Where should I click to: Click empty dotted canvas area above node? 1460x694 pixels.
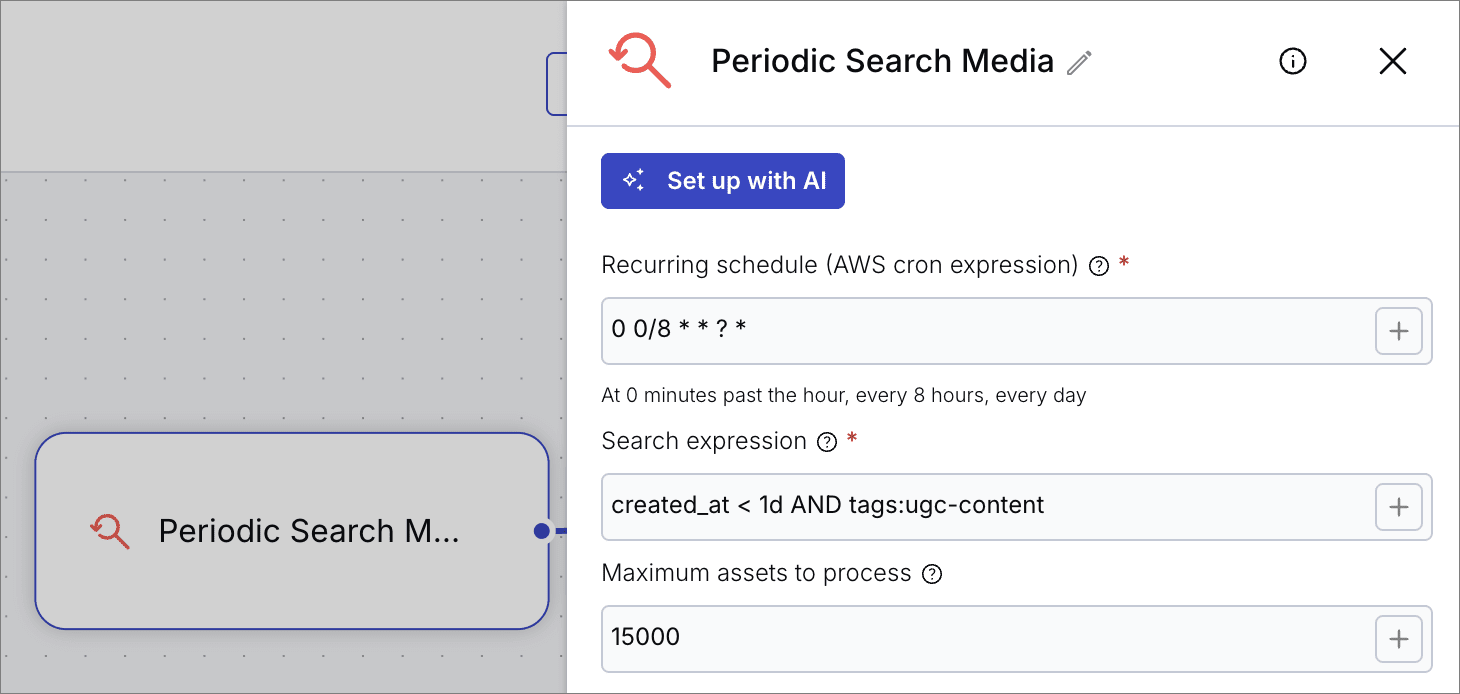280,300
